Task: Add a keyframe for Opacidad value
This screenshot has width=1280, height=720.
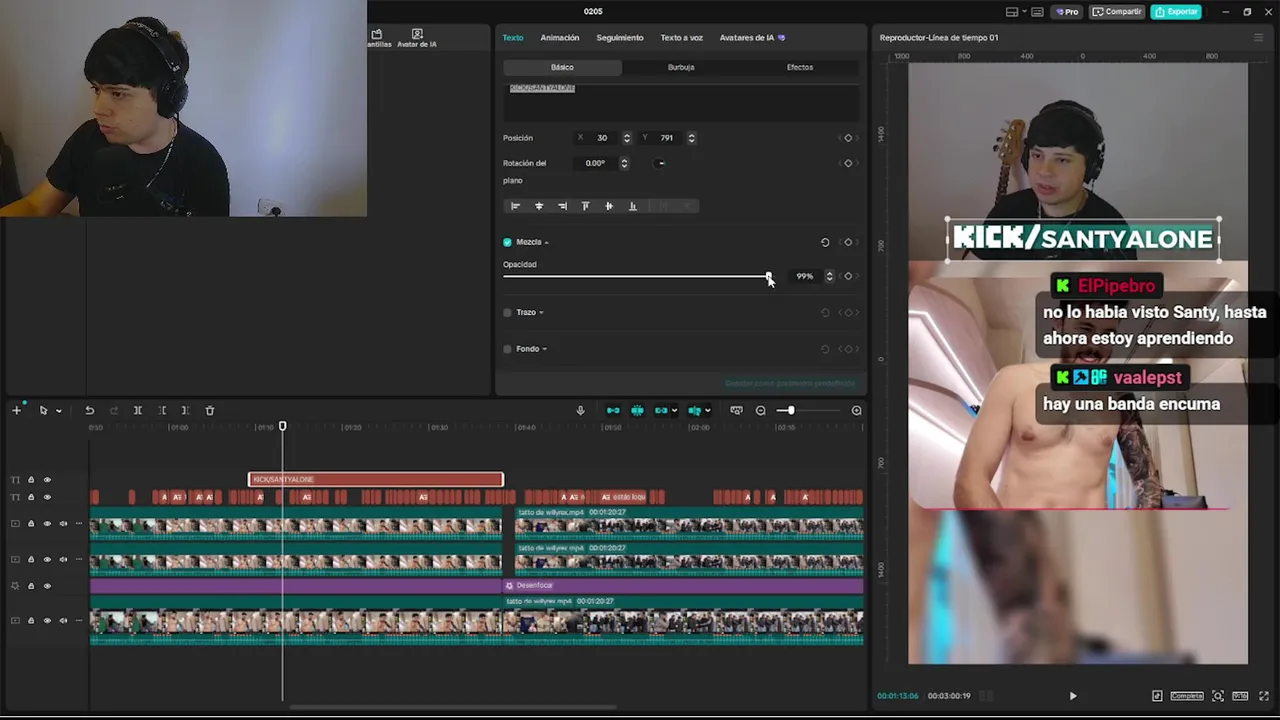Action: point(848,276)
